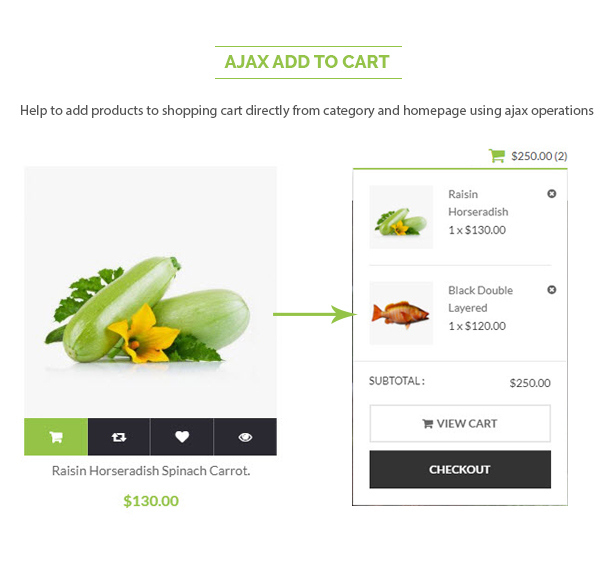616x579 pixels.
Task: Click the red fish thumbnail in the cart
Action: pos(401,313)
